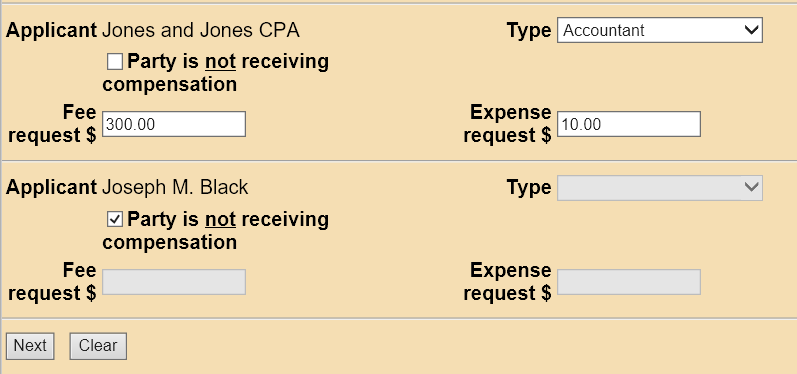Select the applicant name Jones and Jones CPA
The image size is (797, 374).
pyautogui.click(x=201, y=30)
